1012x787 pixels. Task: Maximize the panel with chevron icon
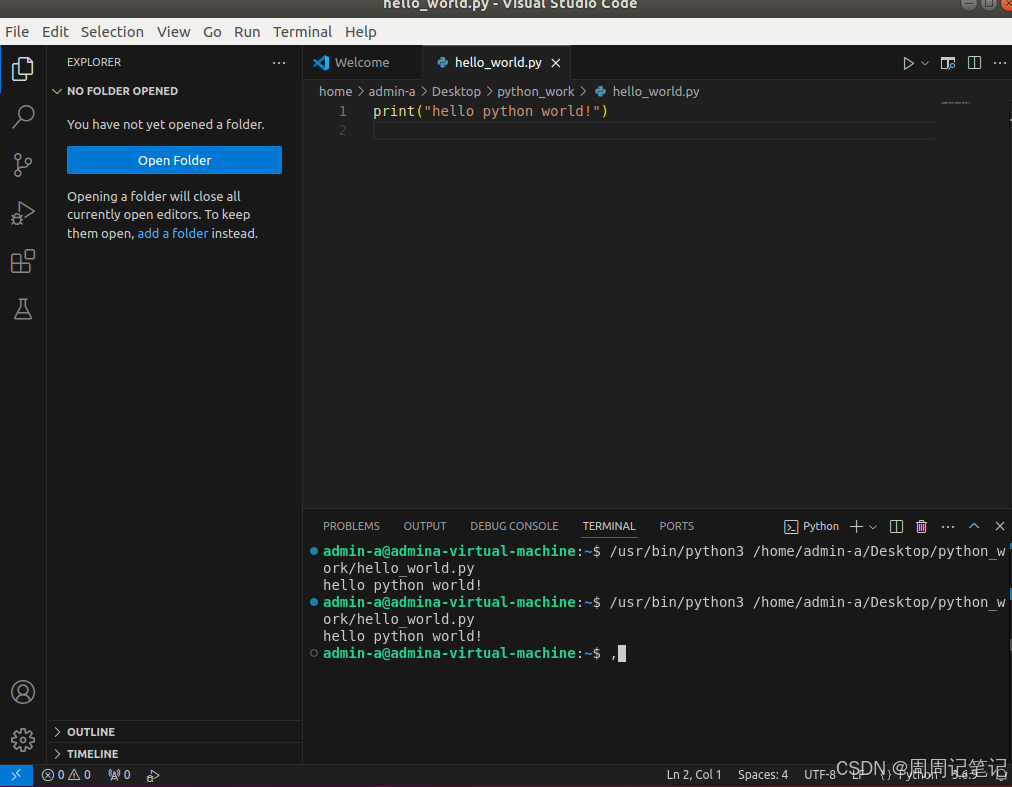click(973, 526)
